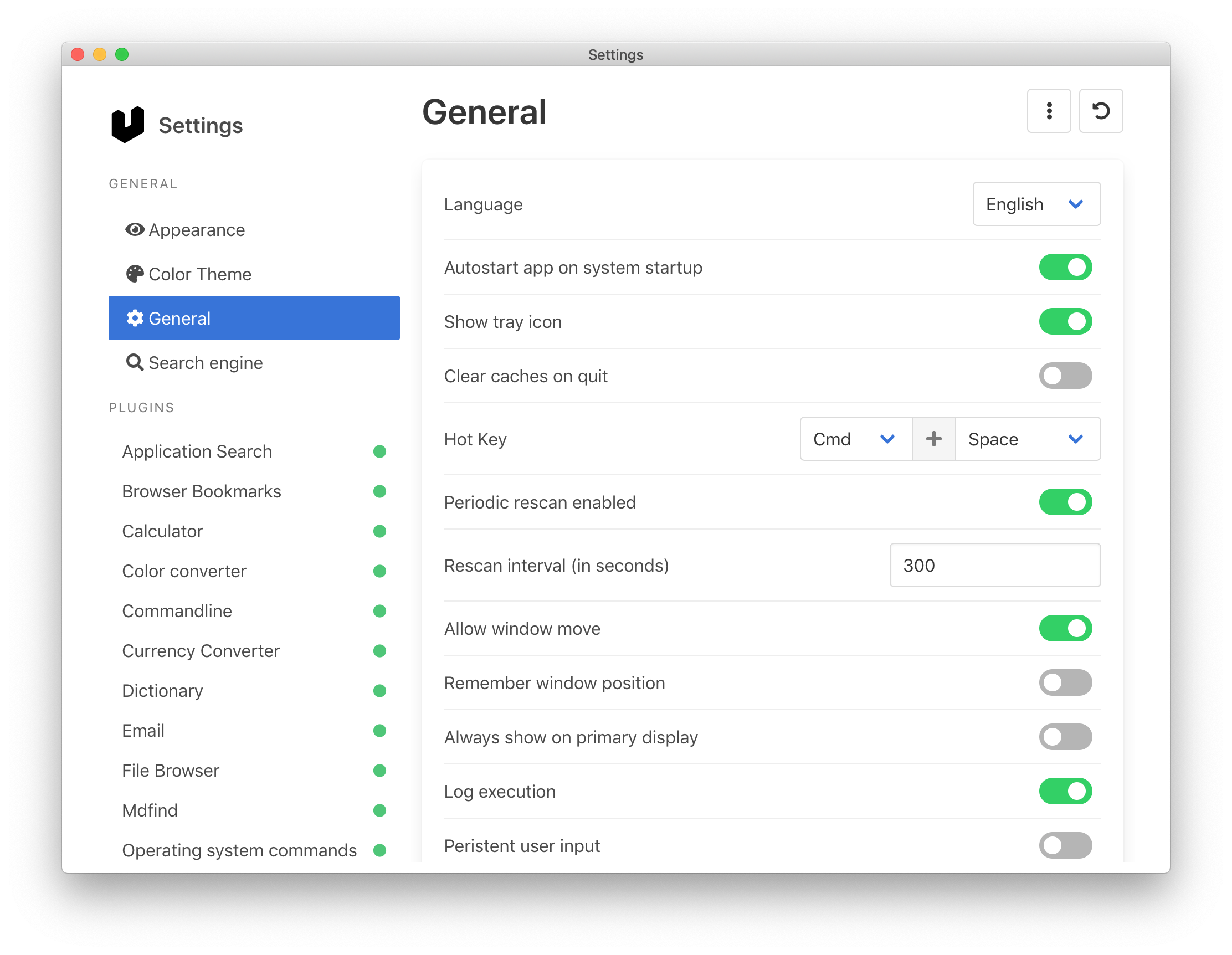Click the magnifier icon beside Search engine
Screen dimensions: 1232x955
(134, 362)
